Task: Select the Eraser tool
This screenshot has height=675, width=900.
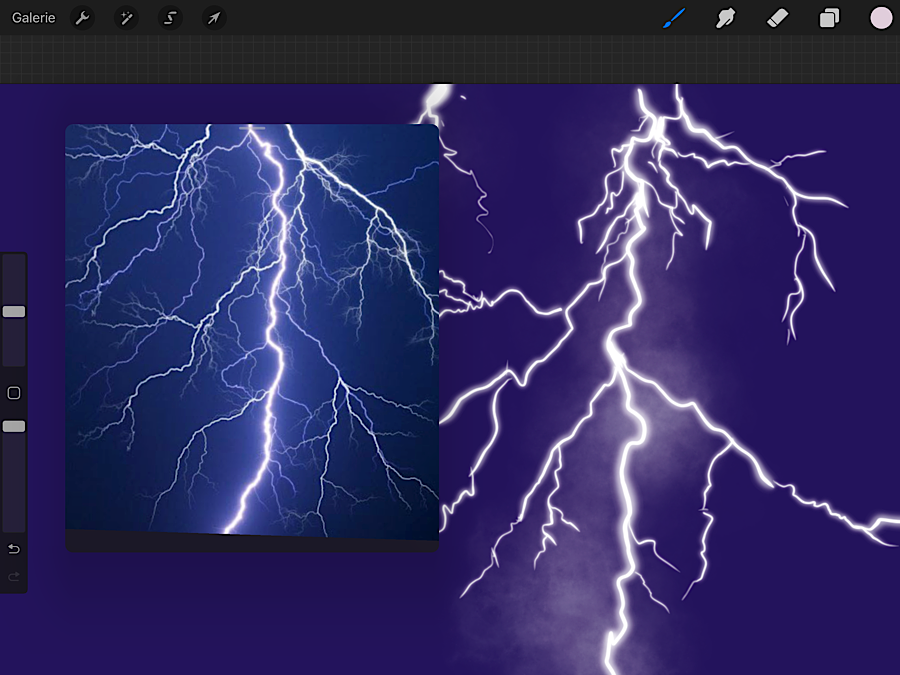Action: coord(777,18)
